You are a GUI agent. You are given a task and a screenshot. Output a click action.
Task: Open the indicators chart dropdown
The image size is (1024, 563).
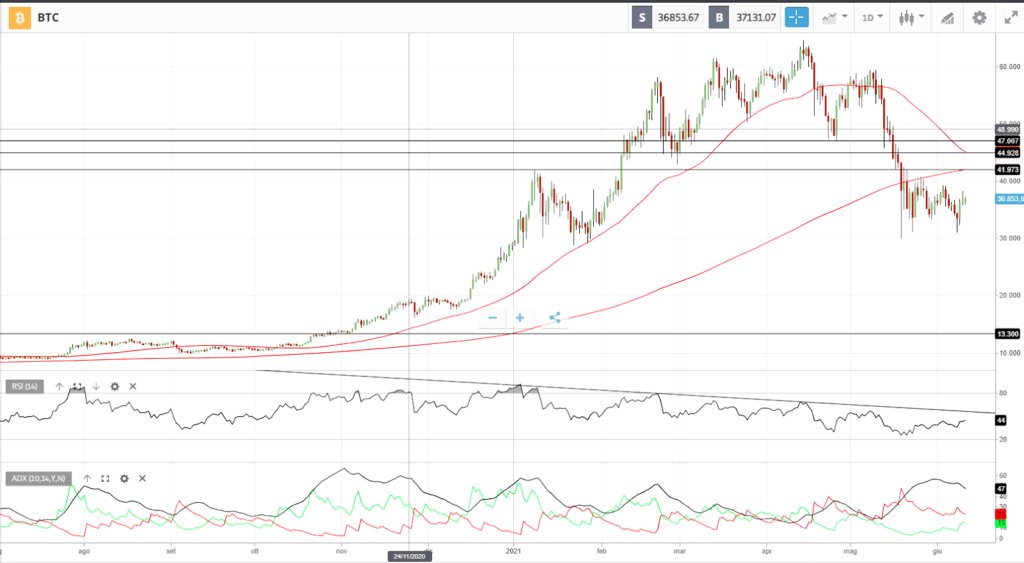834,18
